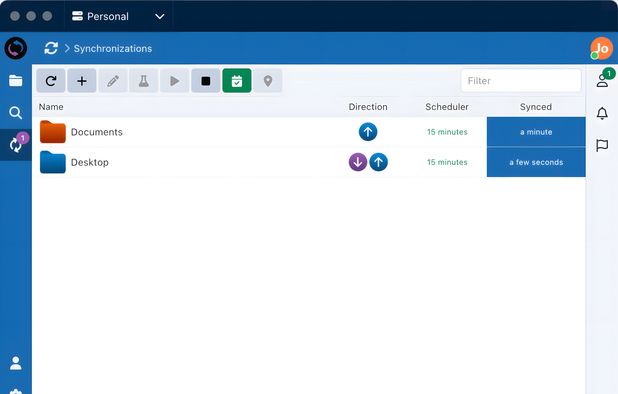Viewport: 618px width, 394px height.
Task: Open the sync sidebar icon with badge
Action: pos(16,145)
